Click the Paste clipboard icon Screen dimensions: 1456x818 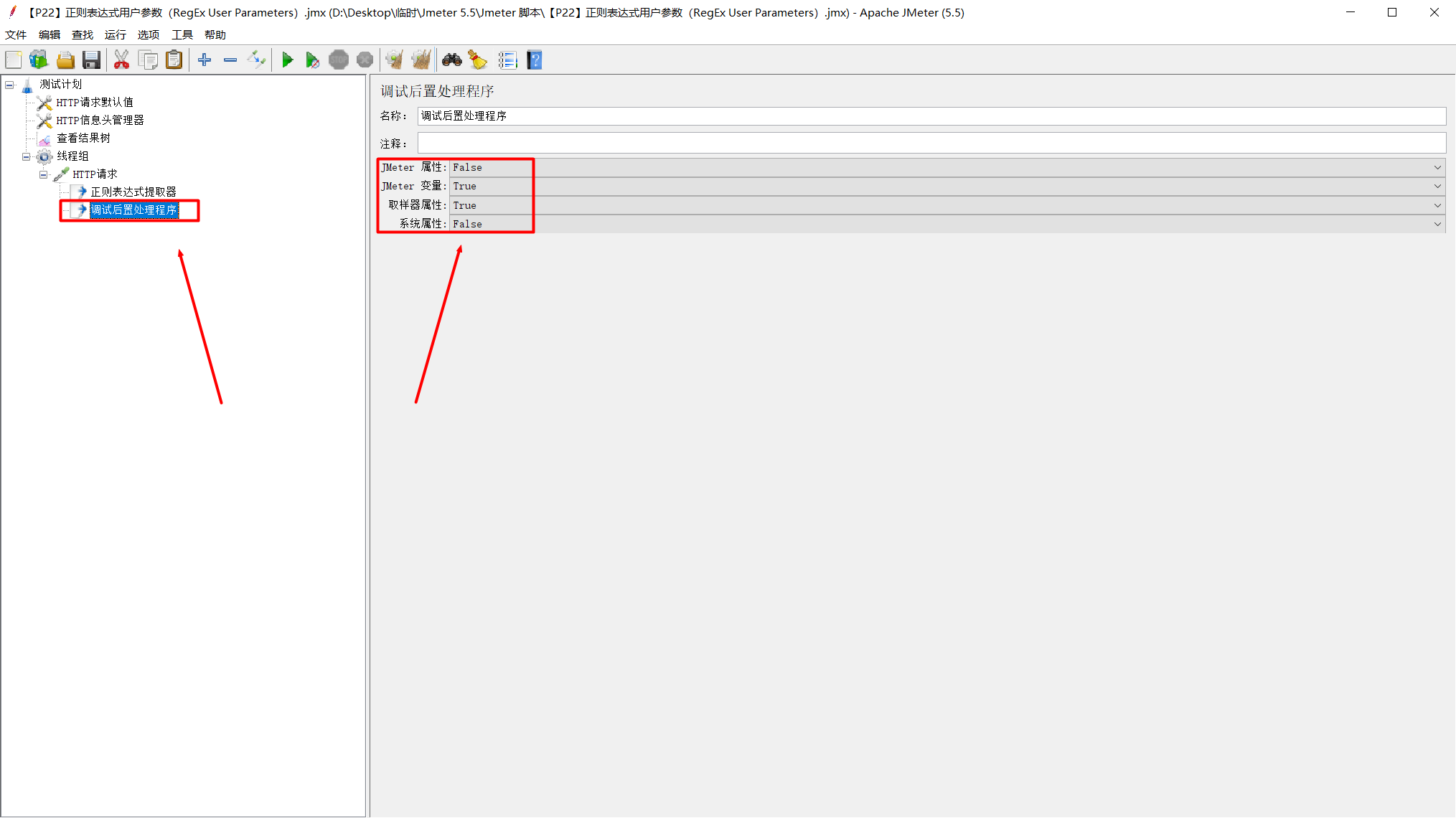[174, 60]
